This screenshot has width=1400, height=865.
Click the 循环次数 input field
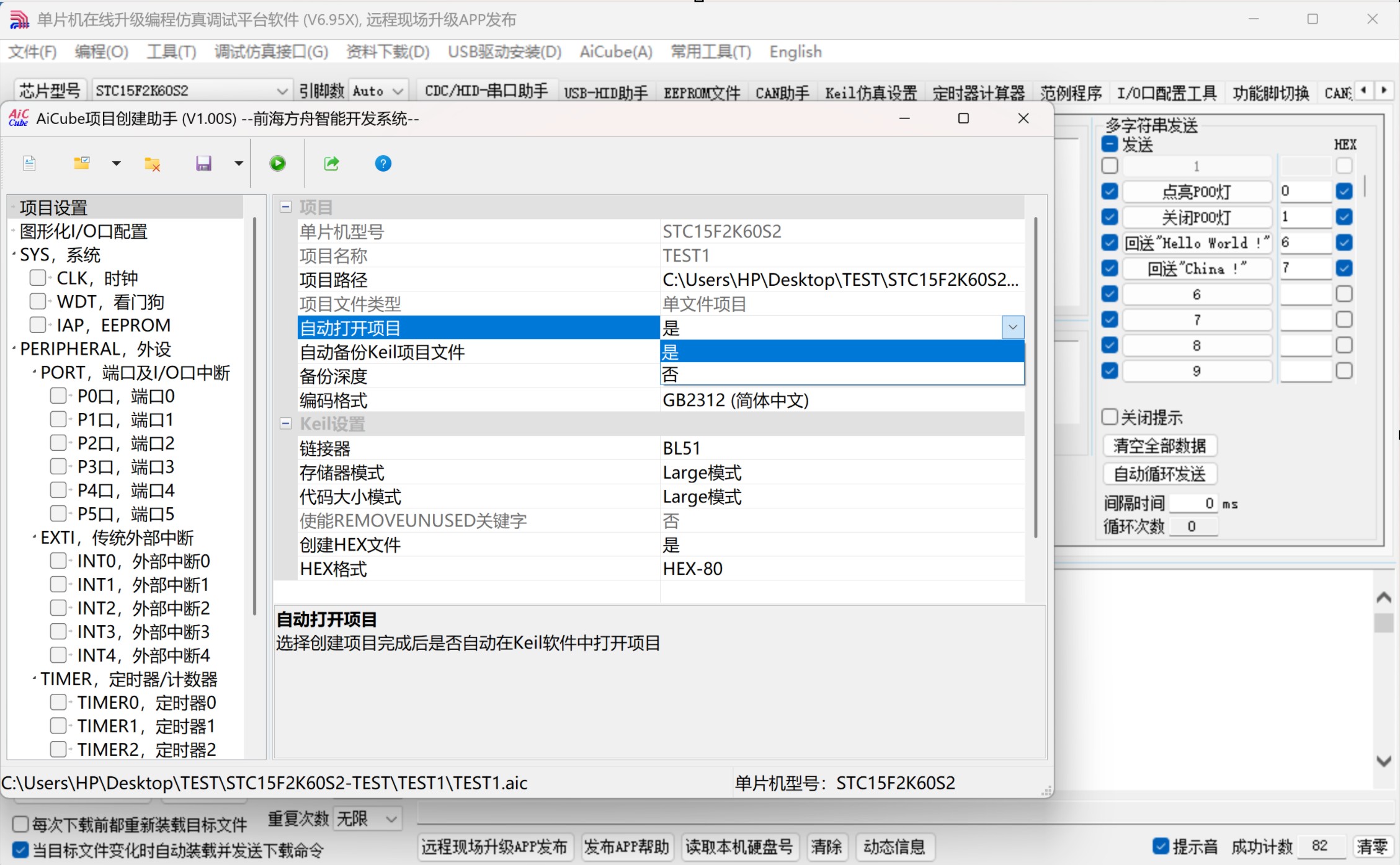click(1194, 526)
